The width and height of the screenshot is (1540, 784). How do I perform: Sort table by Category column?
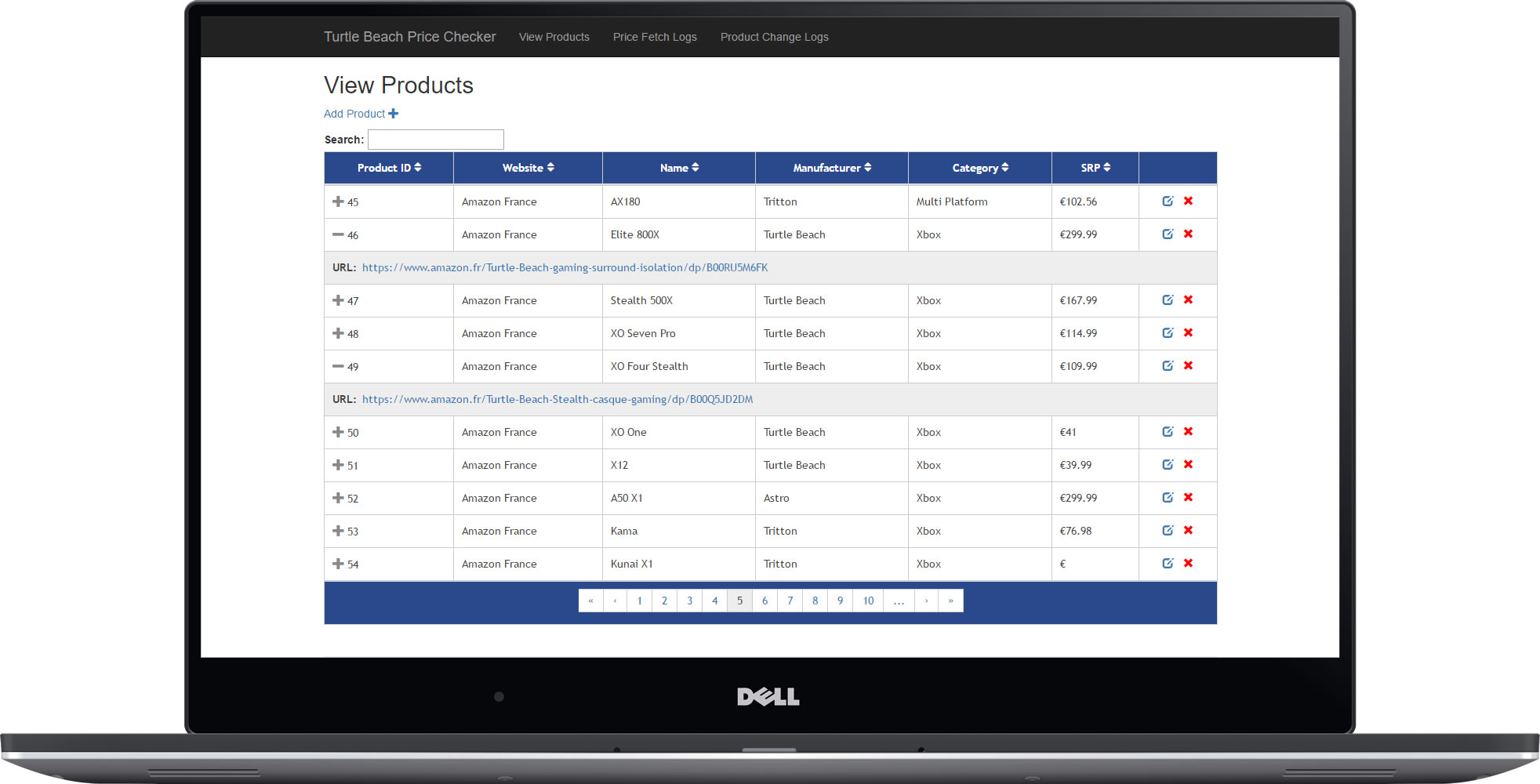click(x=980, y=168)
